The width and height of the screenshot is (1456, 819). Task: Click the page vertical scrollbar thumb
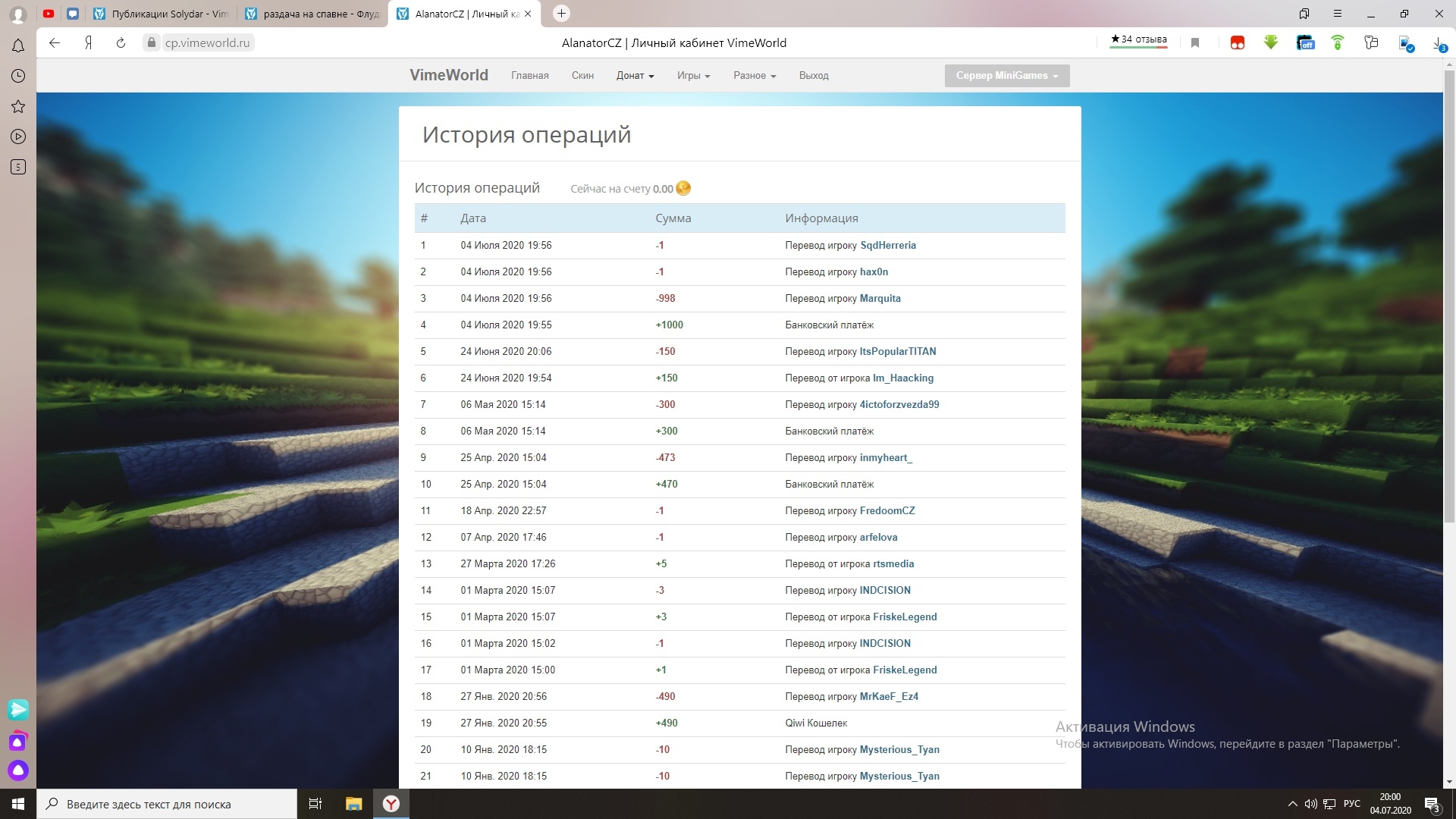click(1449, 295)
